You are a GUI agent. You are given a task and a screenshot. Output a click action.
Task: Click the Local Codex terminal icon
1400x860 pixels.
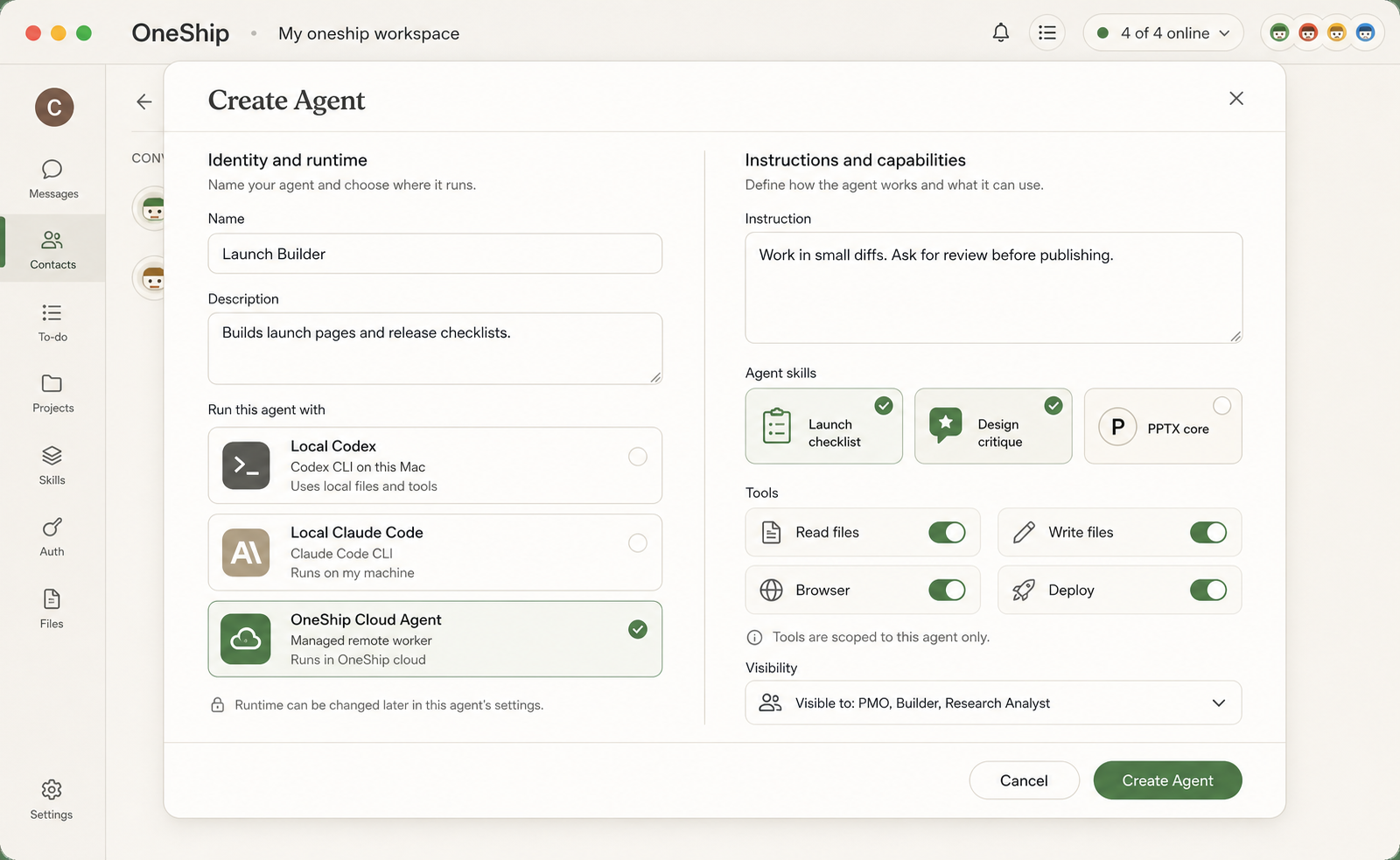[246, 465]
